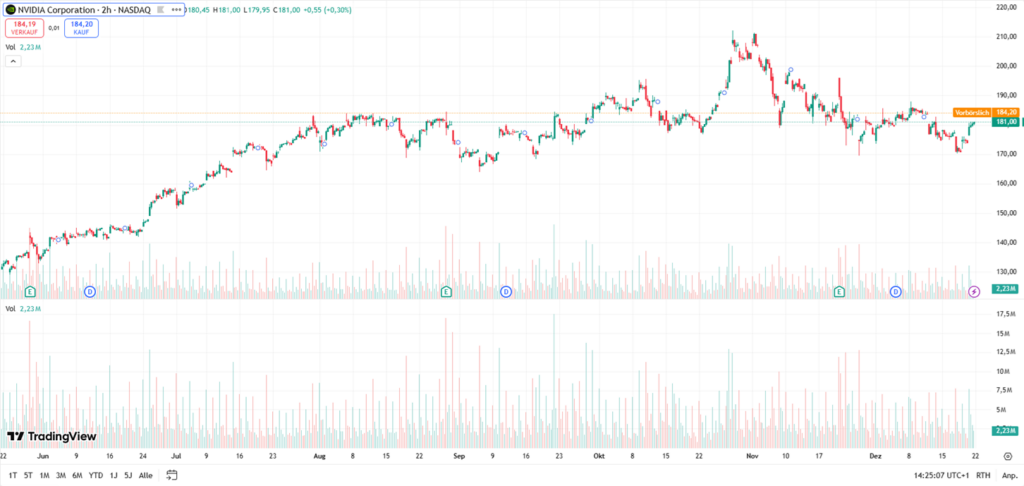Select the 5J time range
The image size is (1024, 486).
tap(128, 475)
